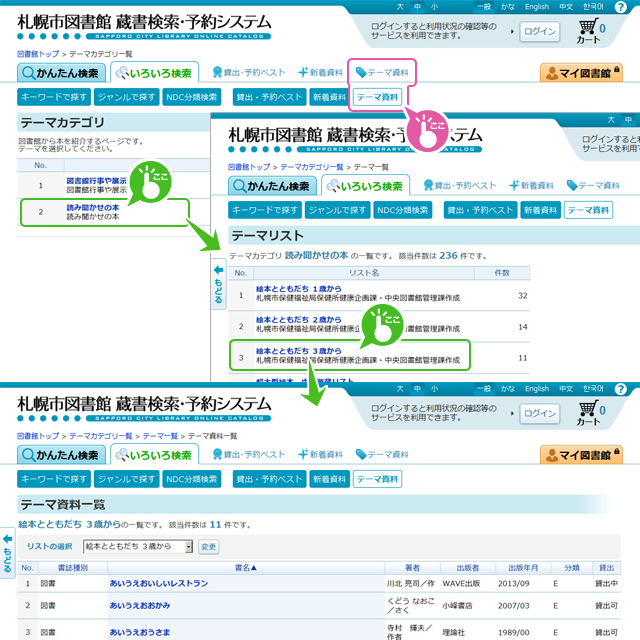Click テーマ資料 tag icon link on the テーマリスト page
This screenshot has height=640, width=640.
click(593, 186)
